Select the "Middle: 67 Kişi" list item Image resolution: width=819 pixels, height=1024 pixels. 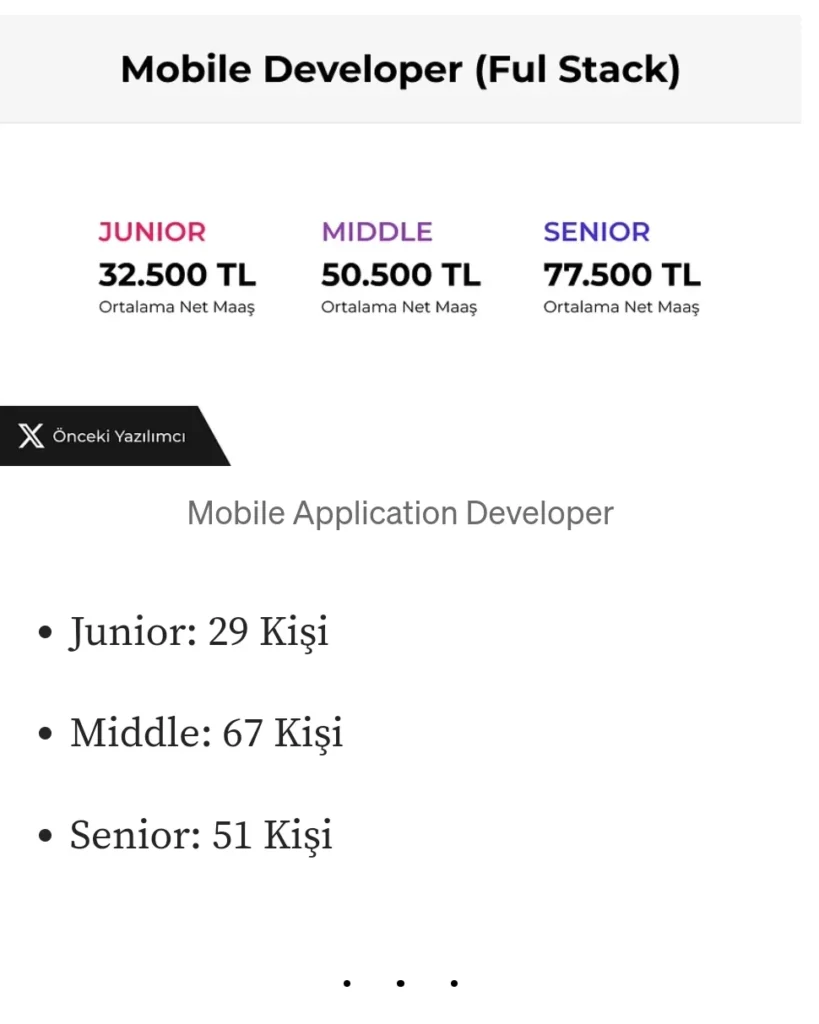206,734
